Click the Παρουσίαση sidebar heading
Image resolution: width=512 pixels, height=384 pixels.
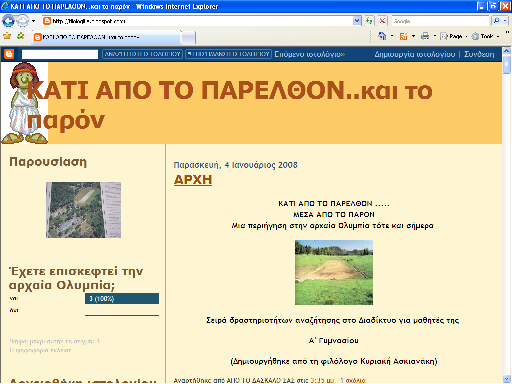(x=48, y=162)
